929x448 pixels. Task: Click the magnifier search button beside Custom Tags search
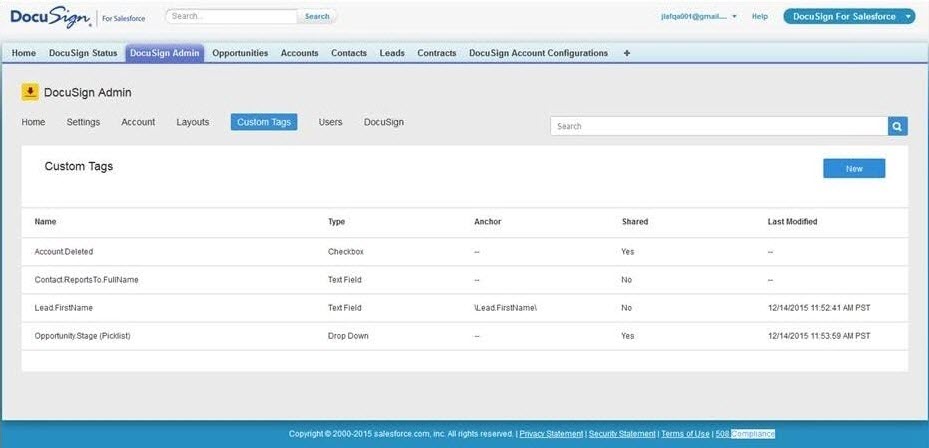tap(898, 126)
